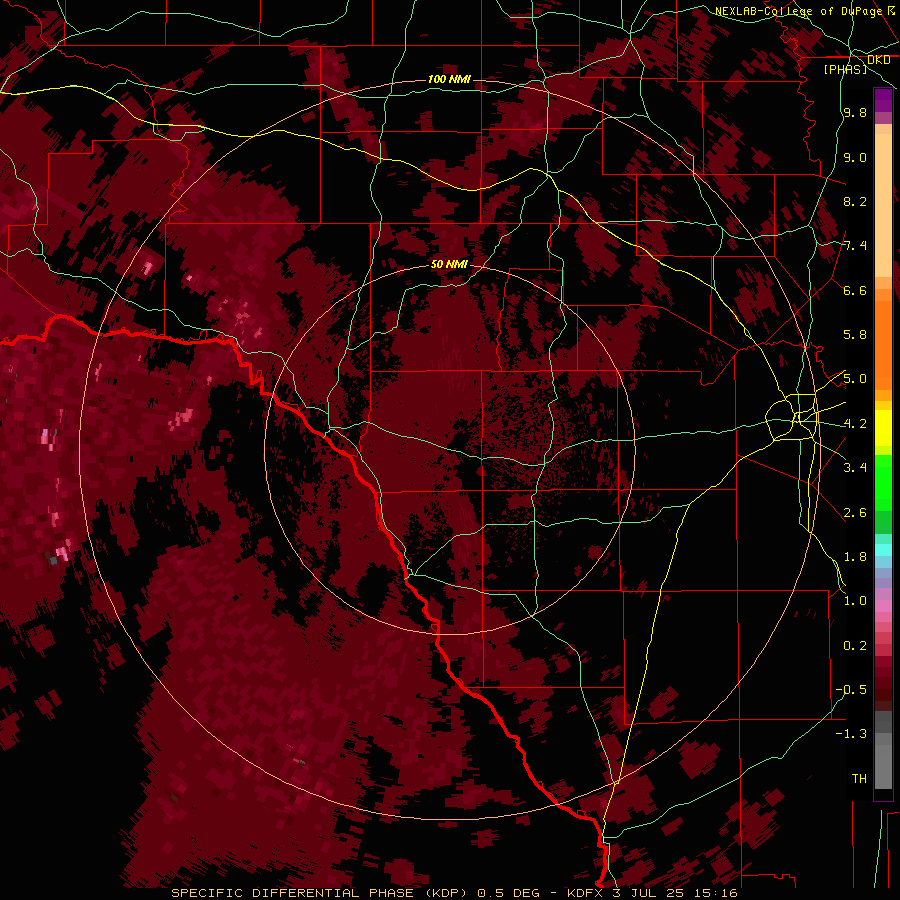Click the 15:16 timestamp text

click(717, 893)
